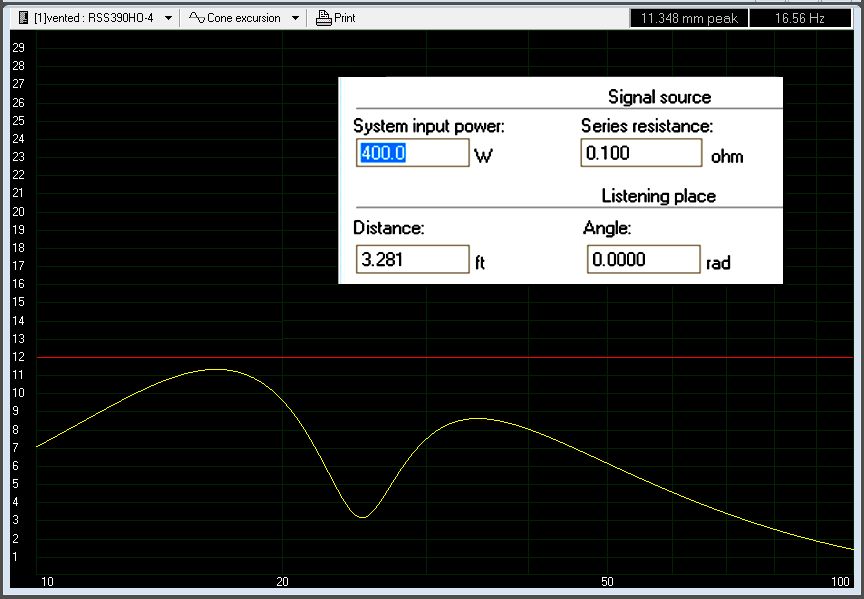Click the 29 excursion axis label

[18, 47]
